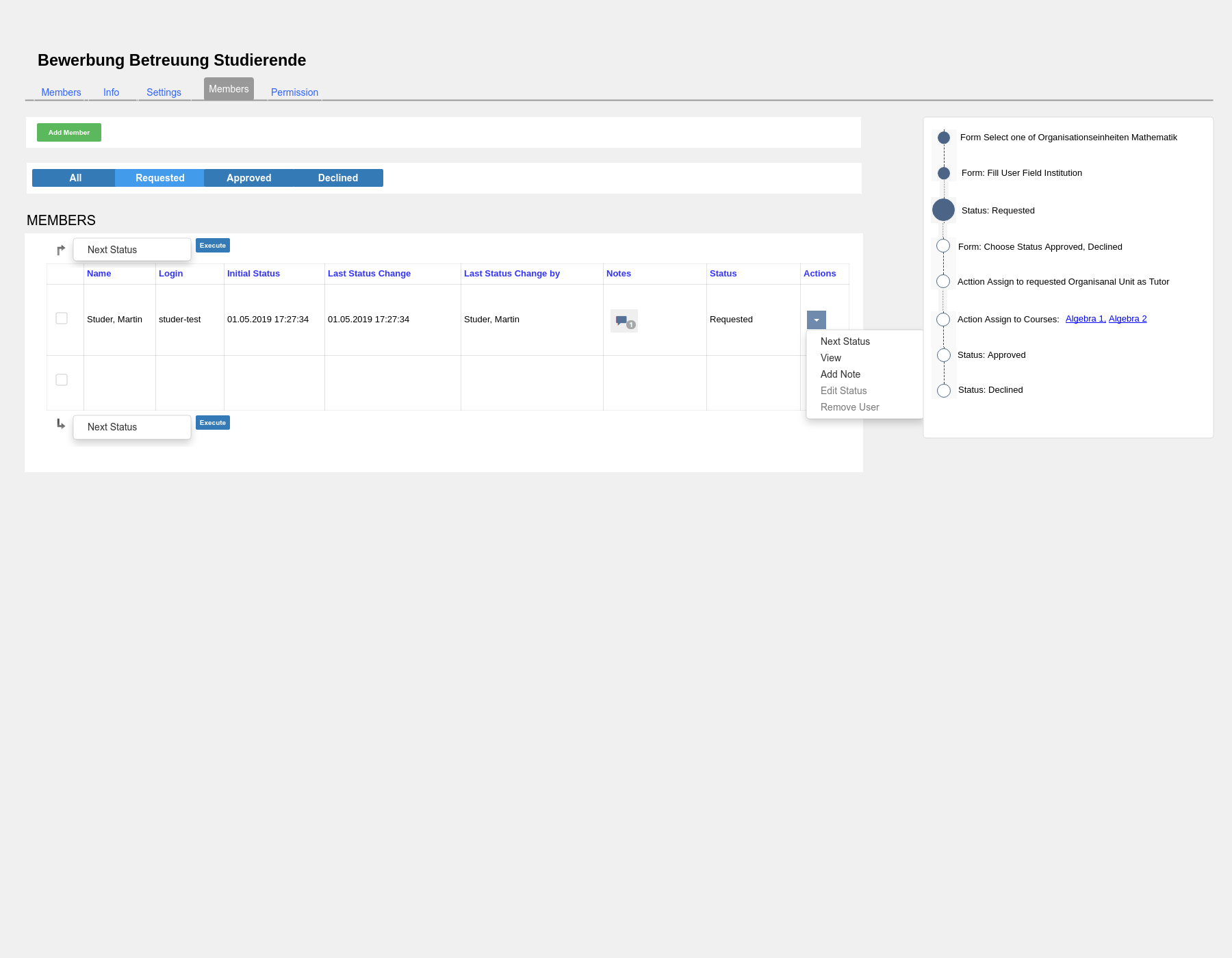This screenshot has width=1232, height=958.
Task: Tick the checkbox in the empty second row
Action: point(62,380)
